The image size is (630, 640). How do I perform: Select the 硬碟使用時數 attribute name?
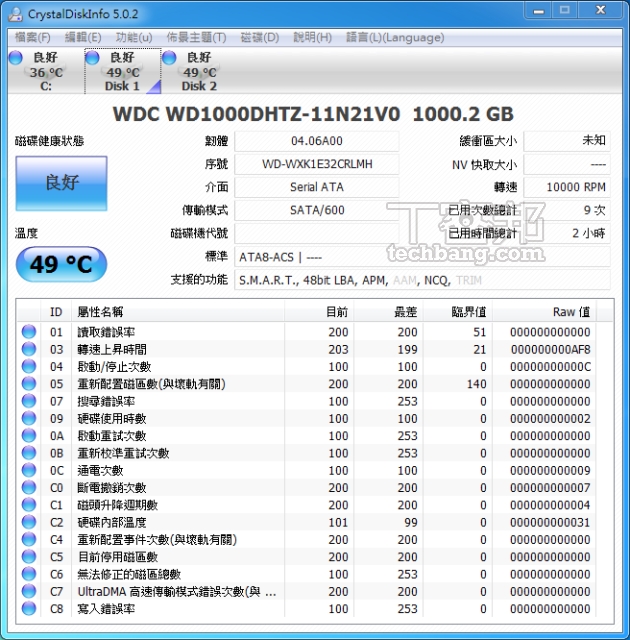point(112,419)
